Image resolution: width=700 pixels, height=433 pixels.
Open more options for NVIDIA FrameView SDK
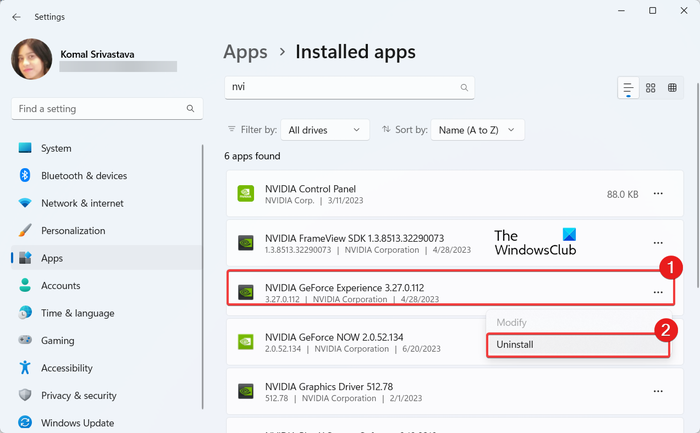[658, 243]
